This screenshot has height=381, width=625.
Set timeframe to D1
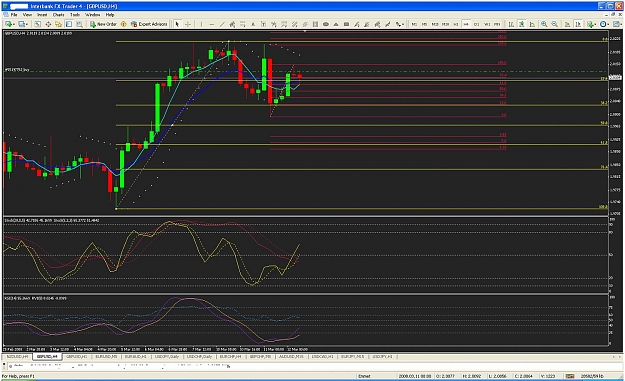(476, 24)
